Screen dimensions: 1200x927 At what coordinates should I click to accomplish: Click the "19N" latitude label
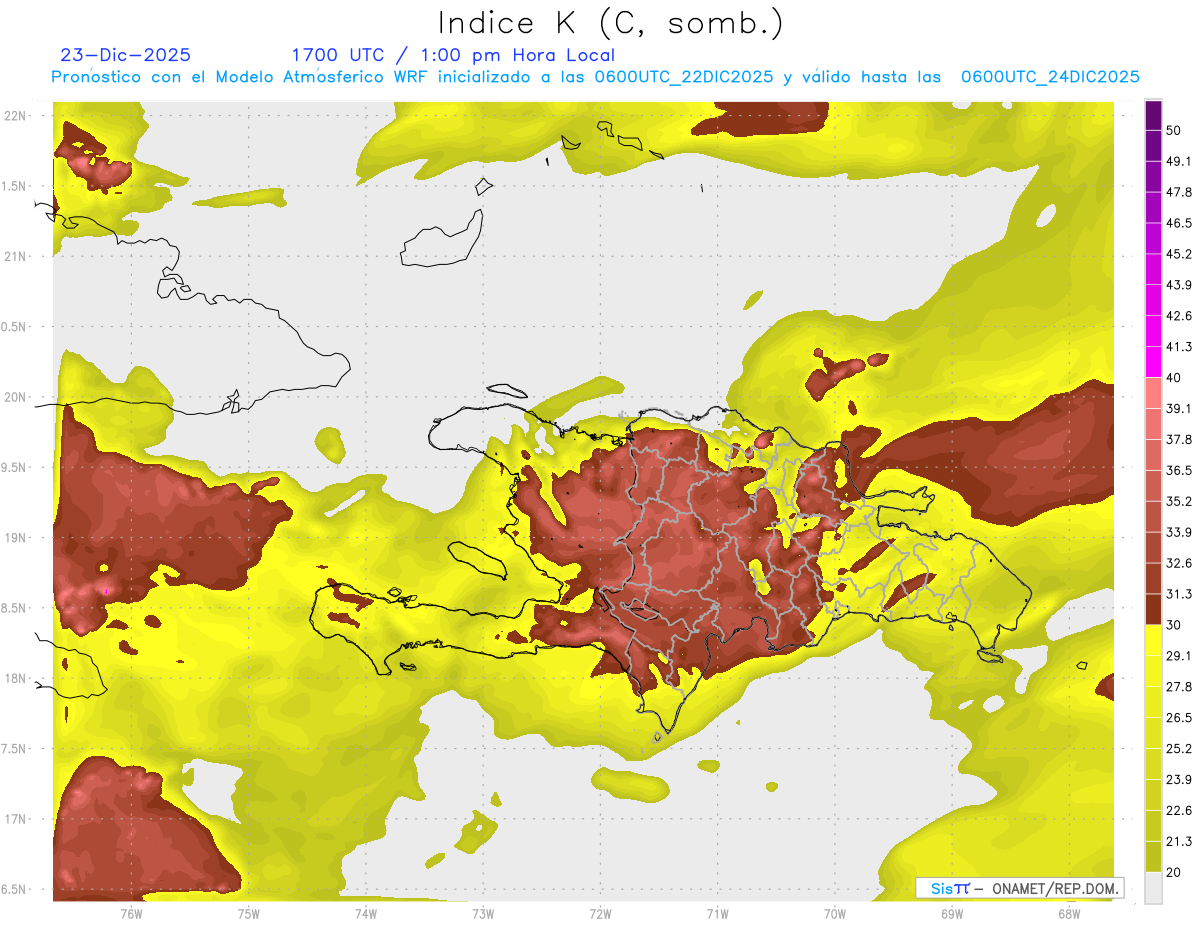point(16,537)
